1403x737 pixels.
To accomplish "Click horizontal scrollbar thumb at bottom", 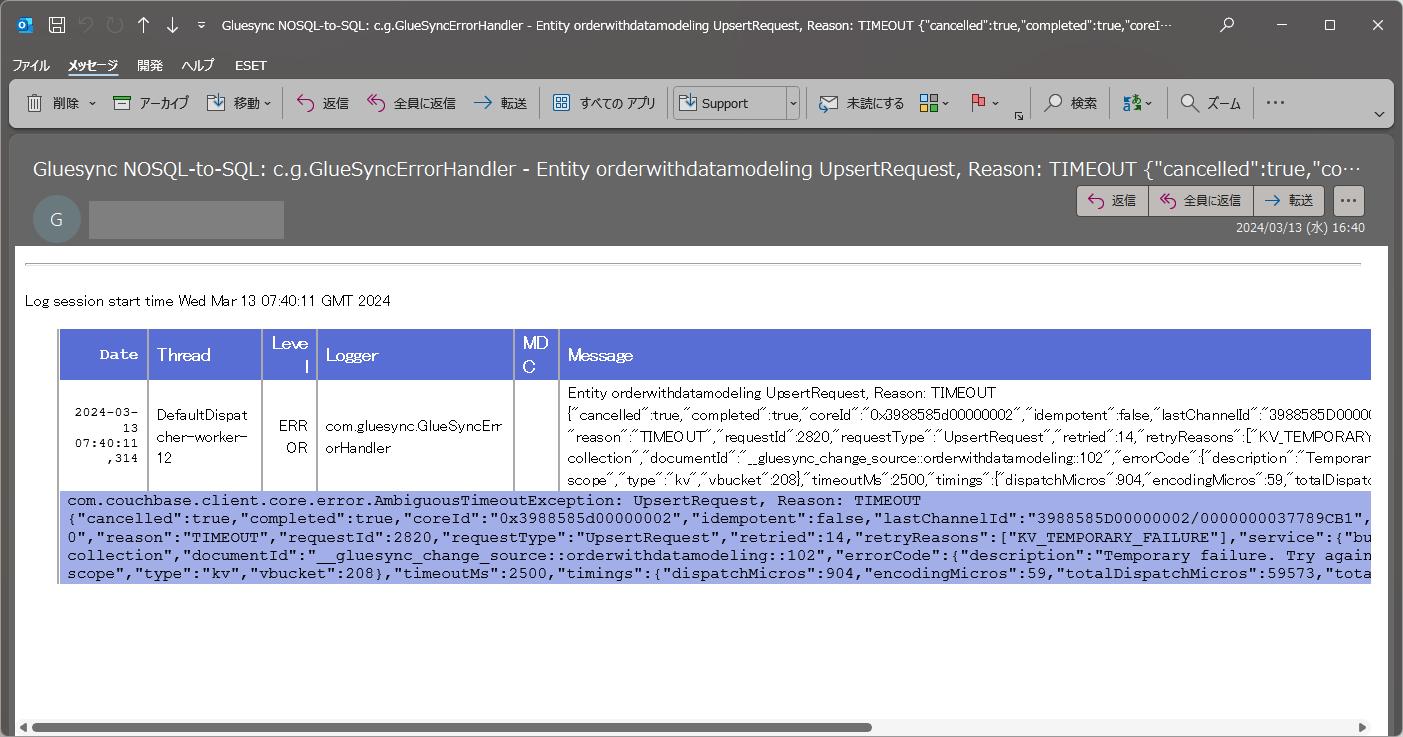I will [451, 728].
